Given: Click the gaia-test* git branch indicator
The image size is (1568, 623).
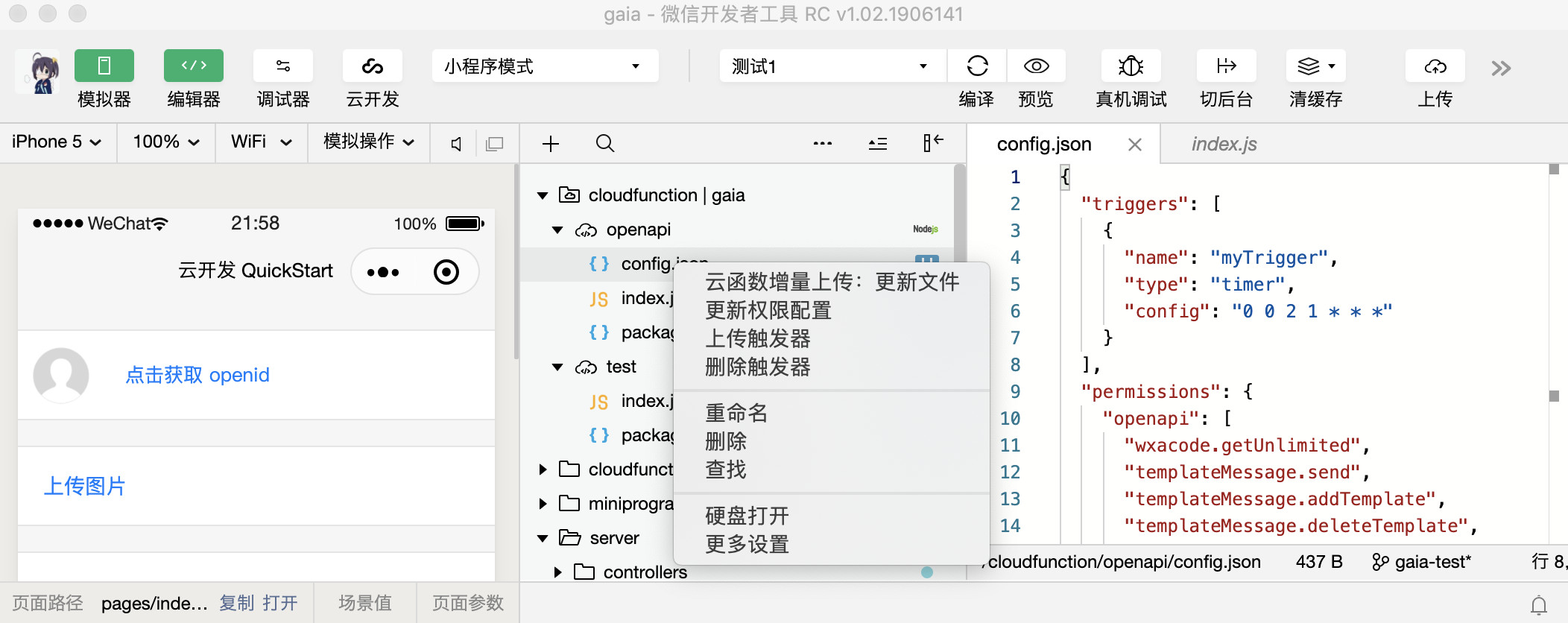Looking at the screenshot, I should (x=1421, y=562).
